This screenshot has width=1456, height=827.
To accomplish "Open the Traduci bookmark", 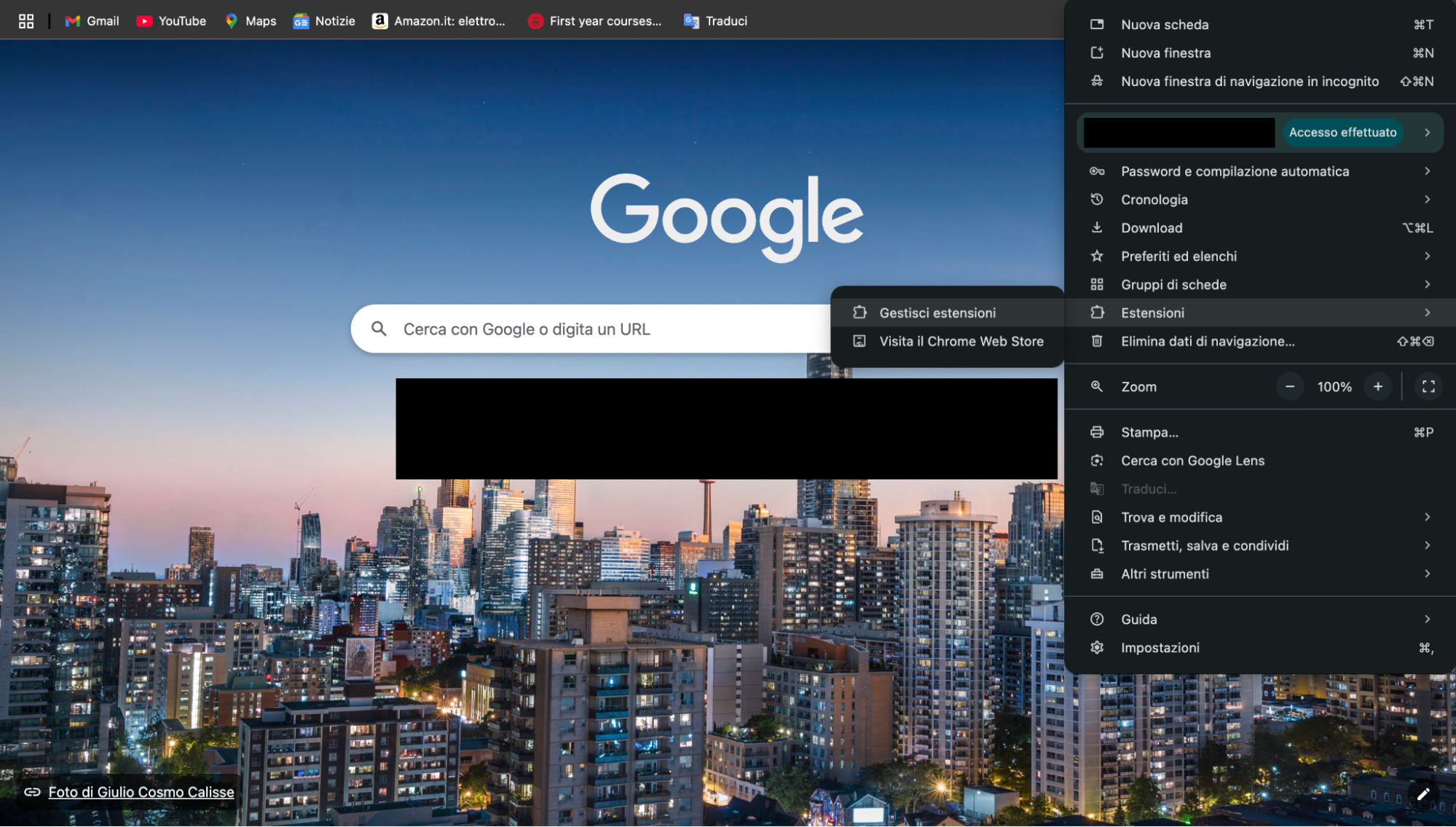I will point(715,20).
